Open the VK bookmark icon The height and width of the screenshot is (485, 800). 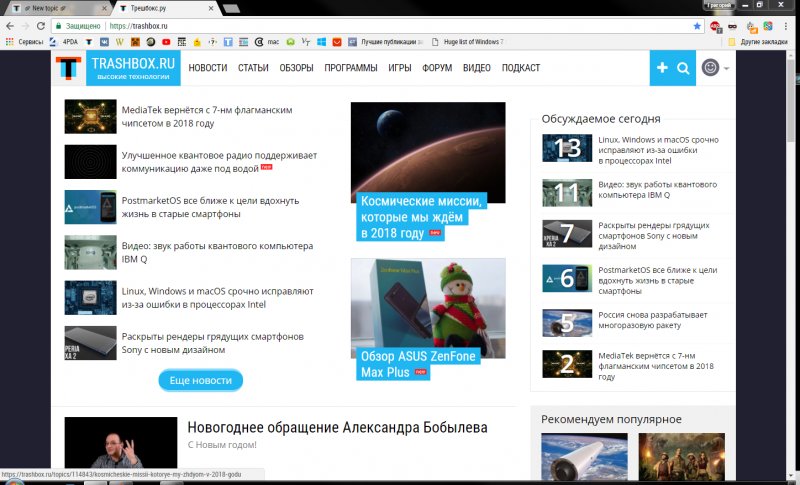tap(104, 42)
